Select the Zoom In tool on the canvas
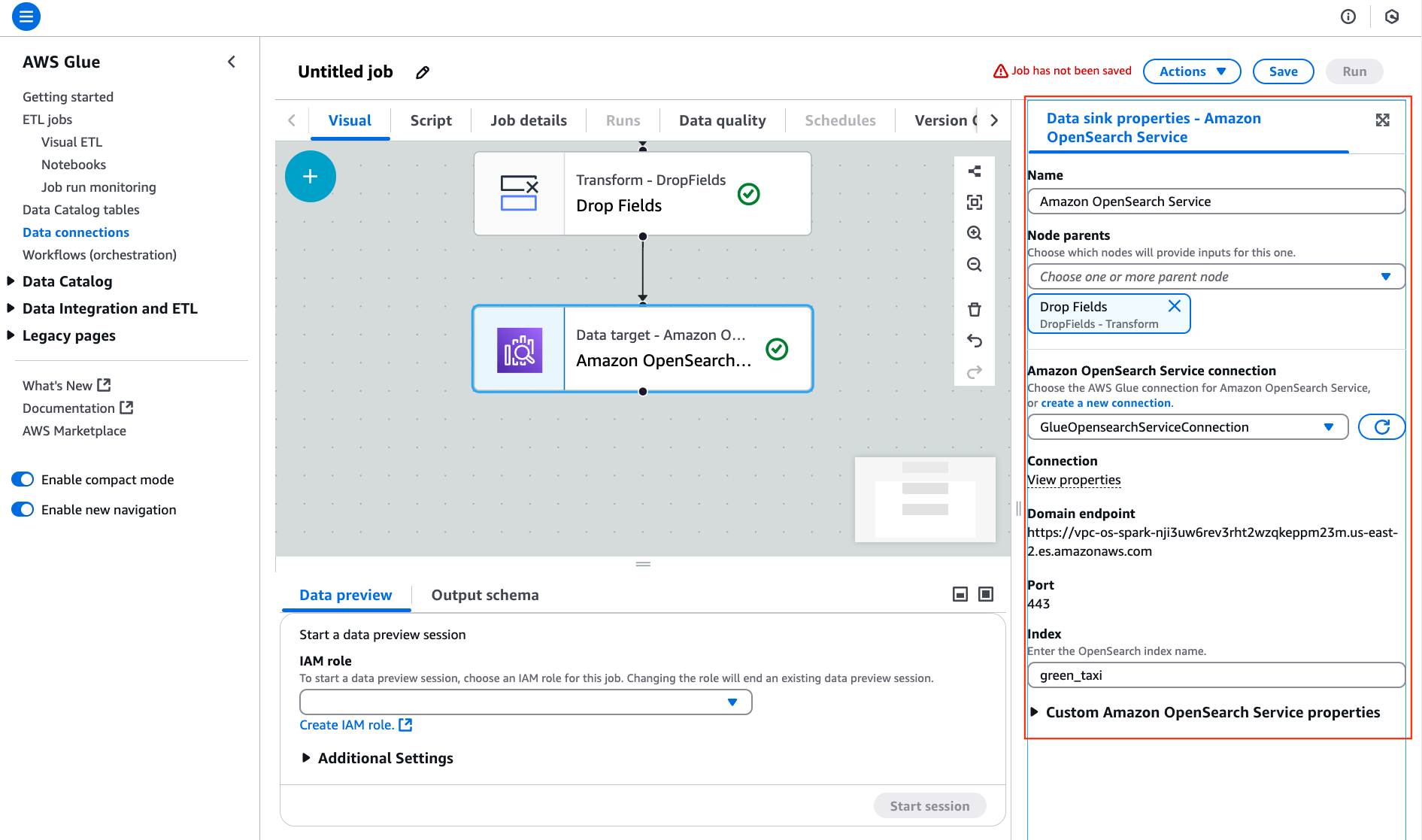The image size is (1422, 840). pyautogui.click(x=975, y=234)
